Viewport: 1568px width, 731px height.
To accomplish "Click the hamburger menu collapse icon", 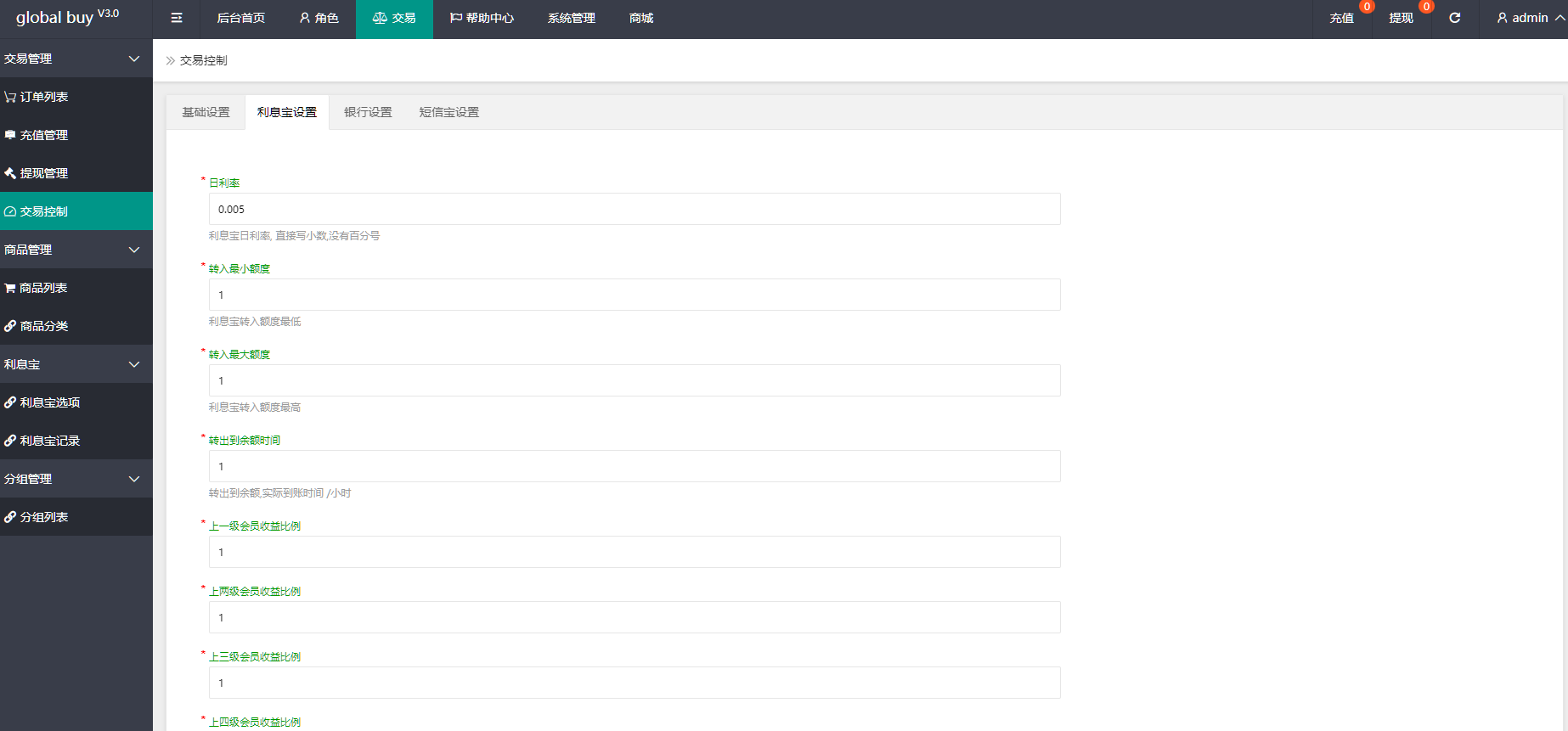I will [x=177, y=18].
